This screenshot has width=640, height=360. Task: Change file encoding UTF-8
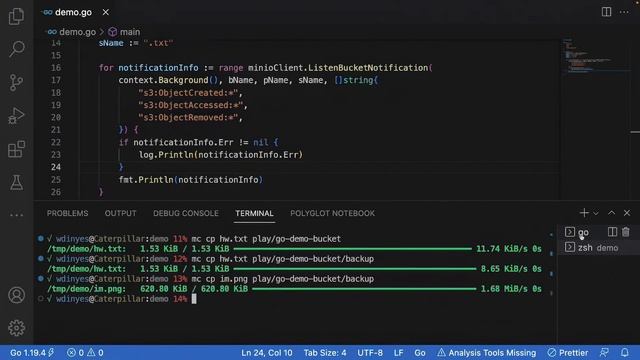[370, 353]
